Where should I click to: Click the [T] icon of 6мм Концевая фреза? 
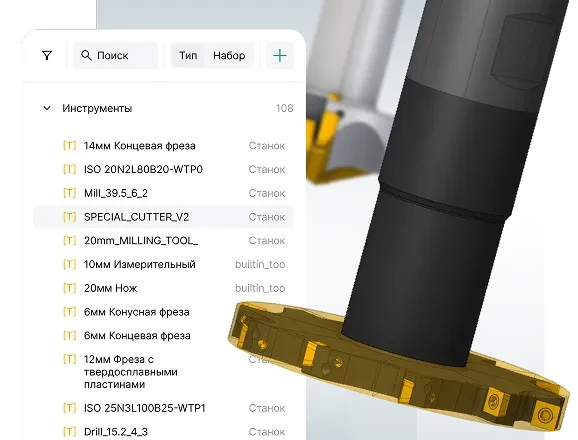click(x=69, y=336)
